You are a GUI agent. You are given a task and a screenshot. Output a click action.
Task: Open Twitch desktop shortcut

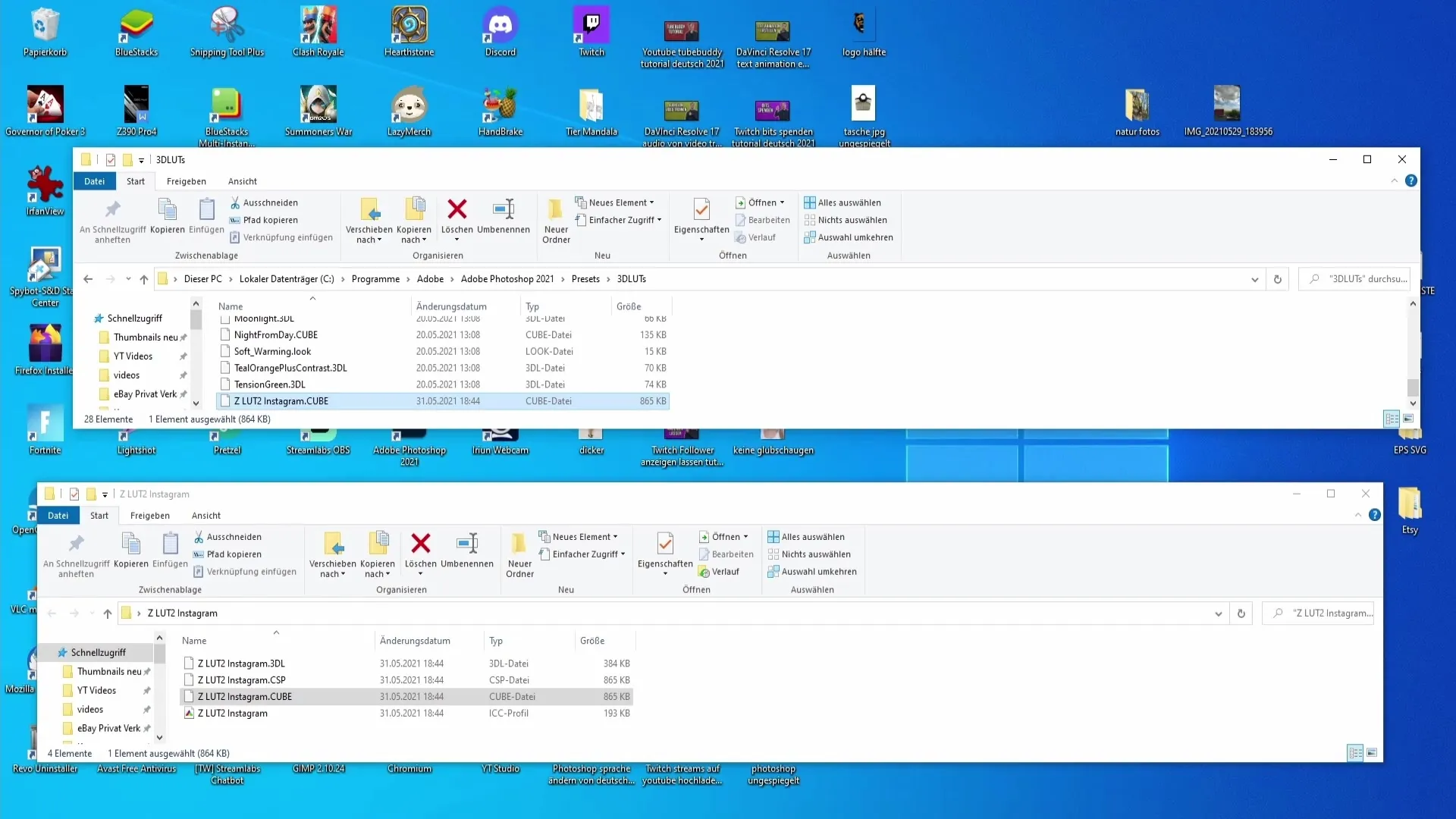click(x=591, y=32)
